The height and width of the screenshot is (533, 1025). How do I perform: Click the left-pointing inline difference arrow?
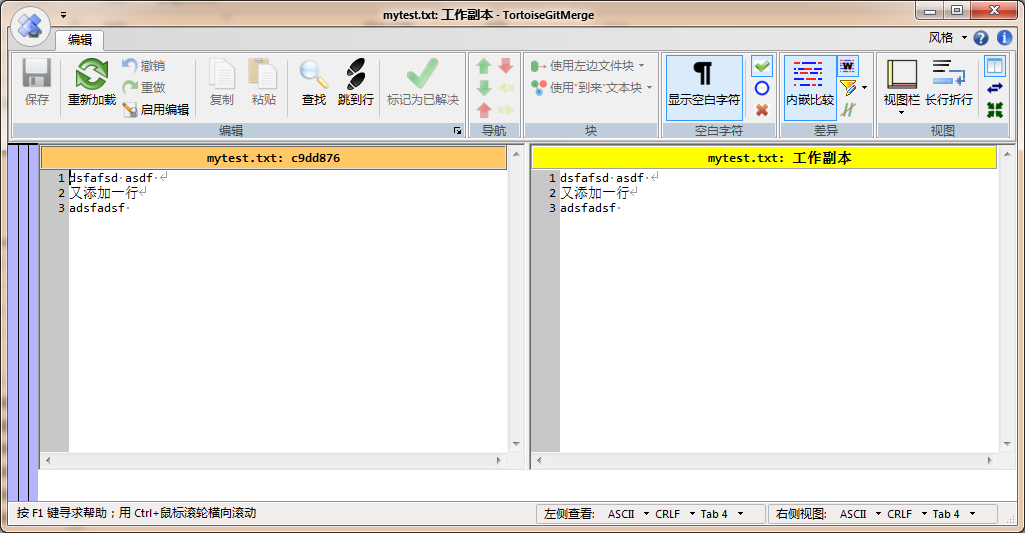click(505, 88)
